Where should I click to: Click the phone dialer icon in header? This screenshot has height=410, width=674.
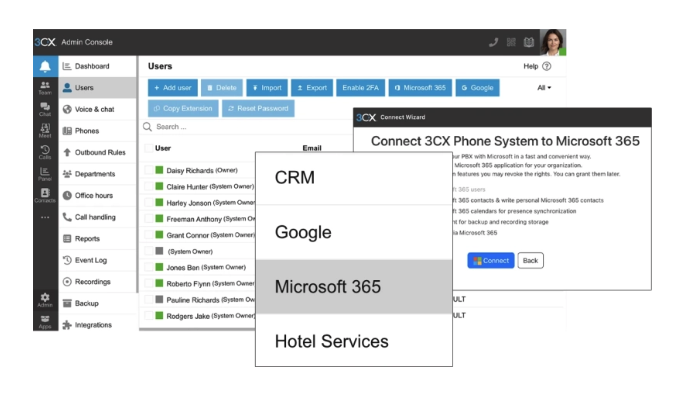pos(493,42)
